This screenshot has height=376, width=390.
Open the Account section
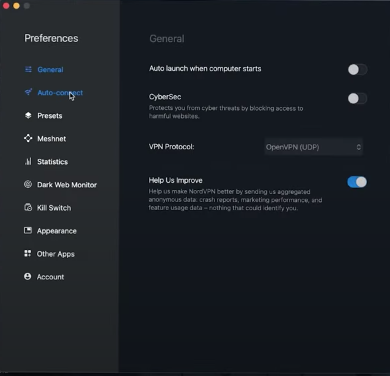click(x=50, y=277)
